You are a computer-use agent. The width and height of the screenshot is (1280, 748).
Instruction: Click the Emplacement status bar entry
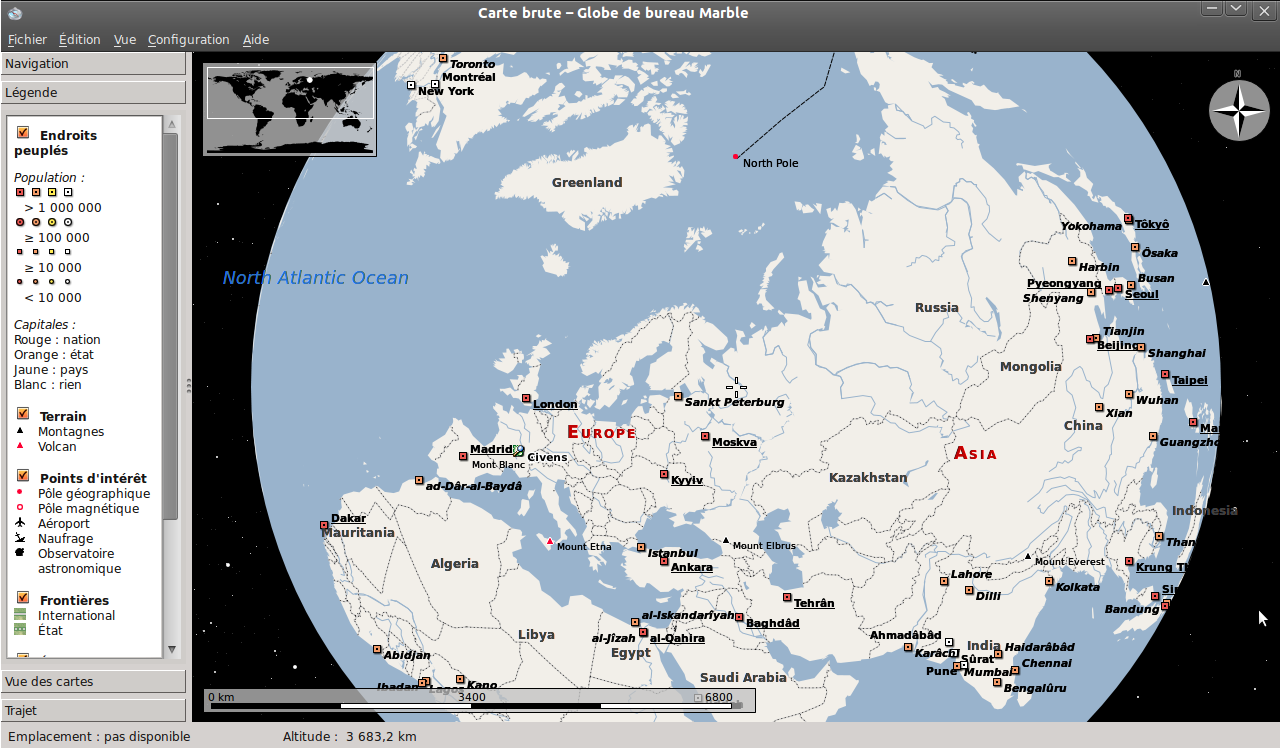[99, 737]
